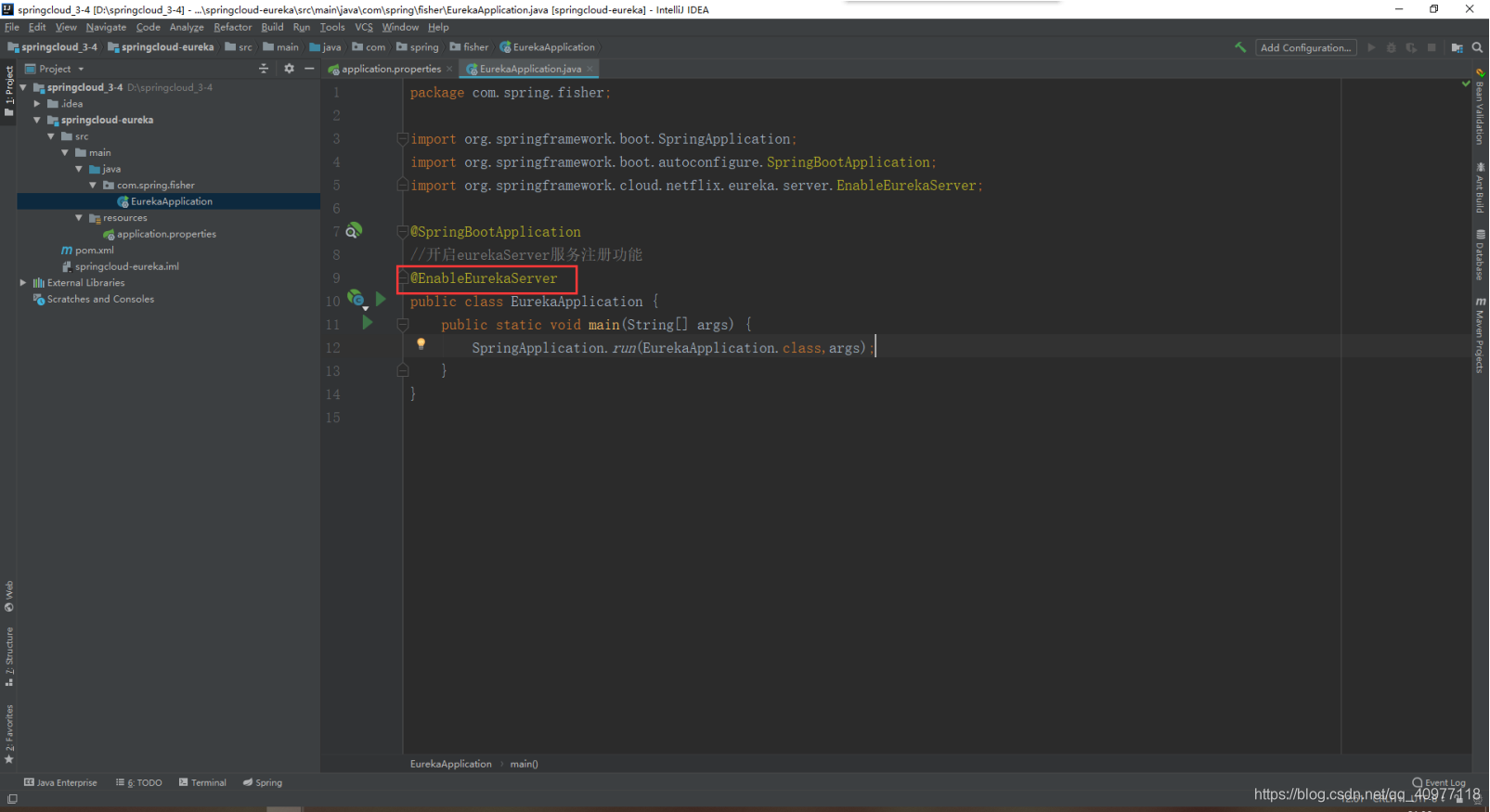Click the intention lightbulb at line 12
This screenshot has width=1490, height=812.
click(421, 344)
